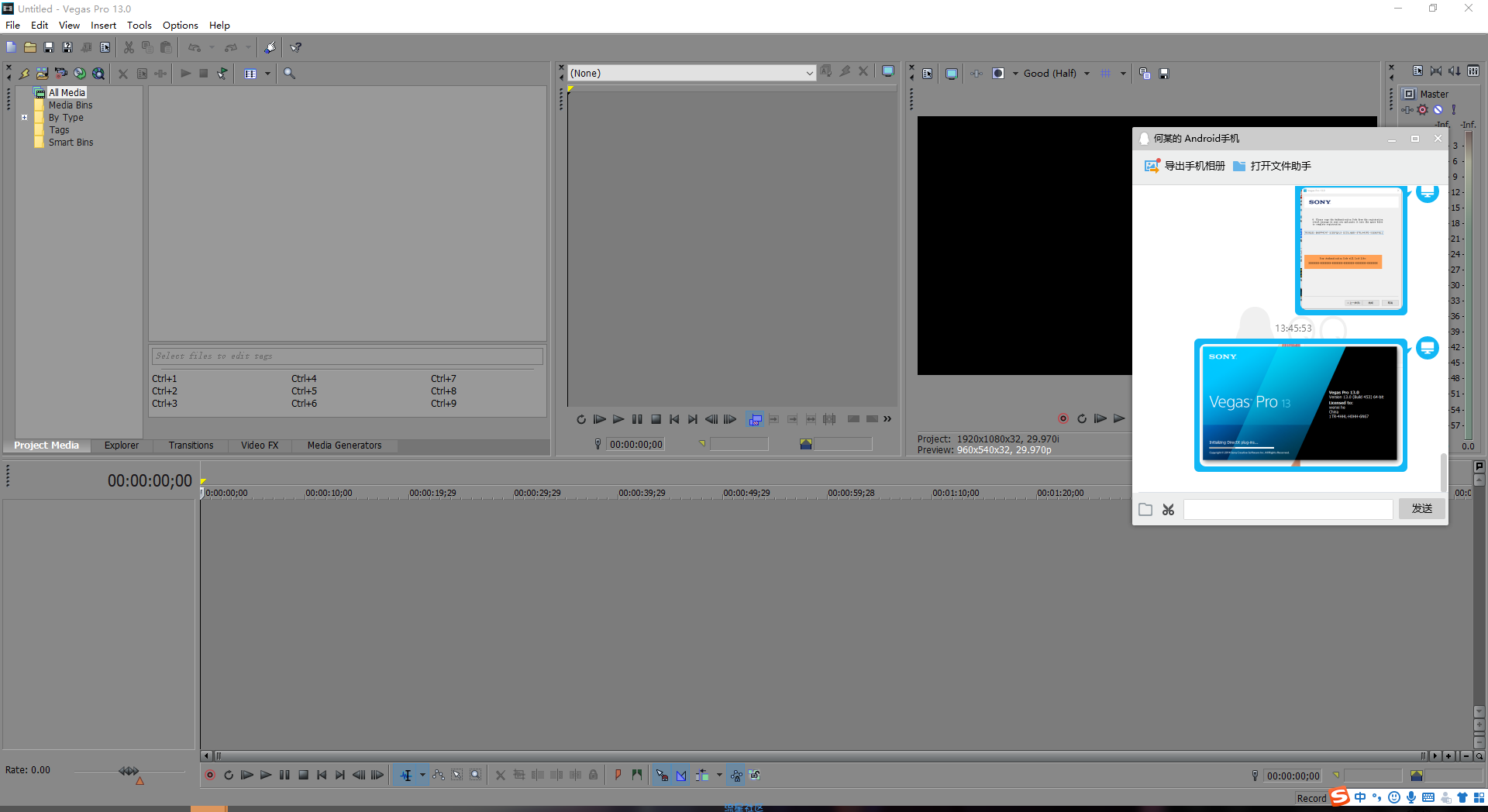1488x812 pixels.
Task: Mute the Master bus output
Action: tap(1438, 110)
